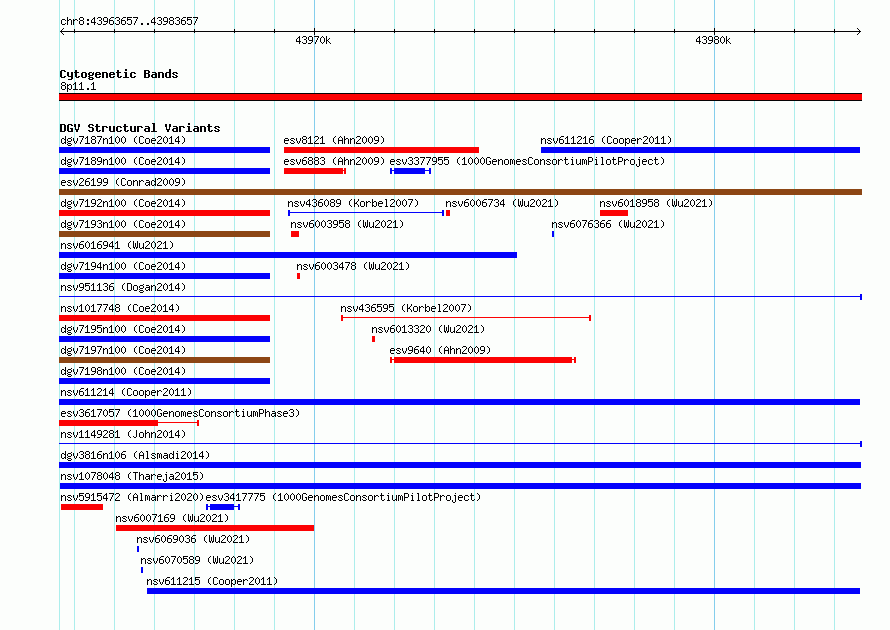890x630 pixels.
Task: Click nsv6018958 (Wu2021) label
Action: (x=656, y=203)
